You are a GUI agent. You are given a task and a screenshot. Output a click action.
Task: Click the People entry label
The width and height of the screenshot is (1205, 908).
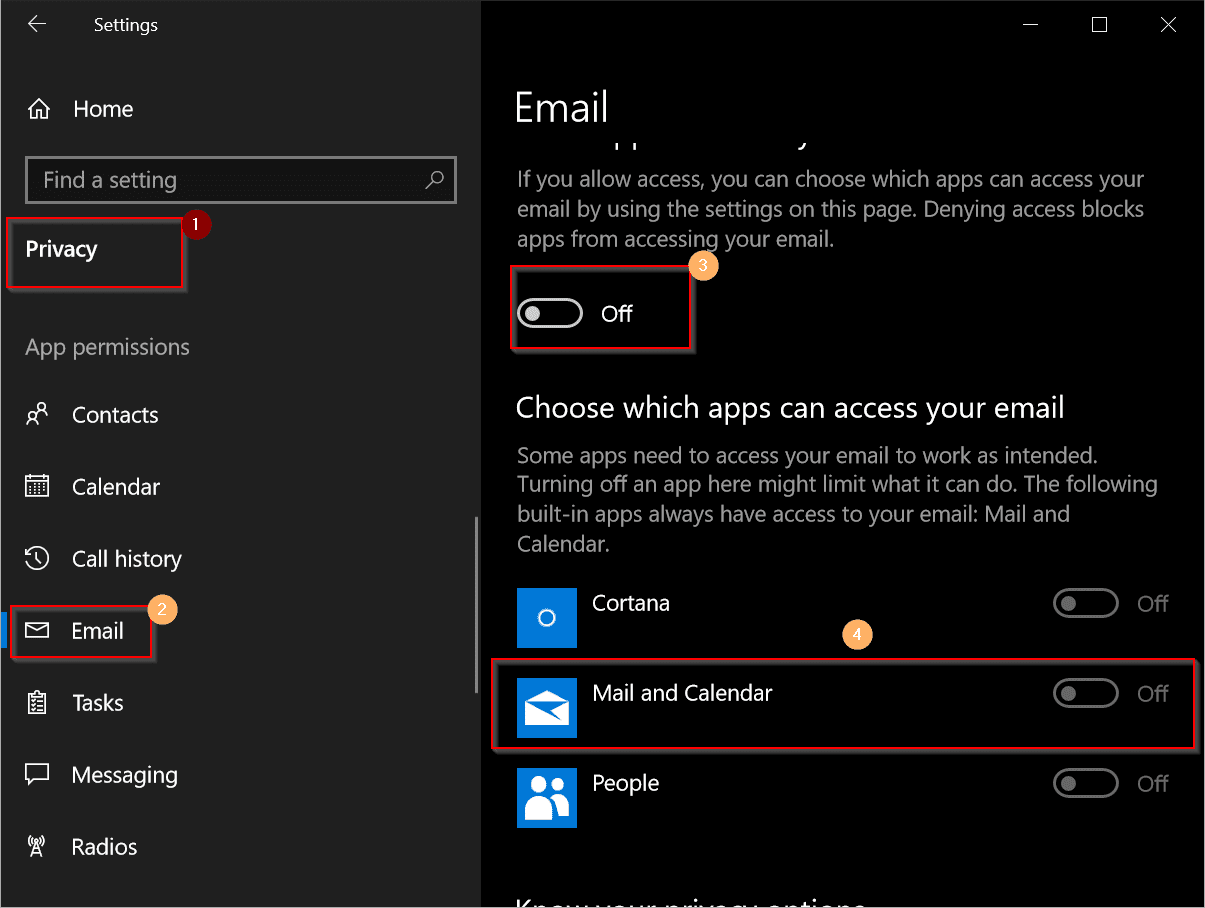pyautogui.click(x=625, y=783)
